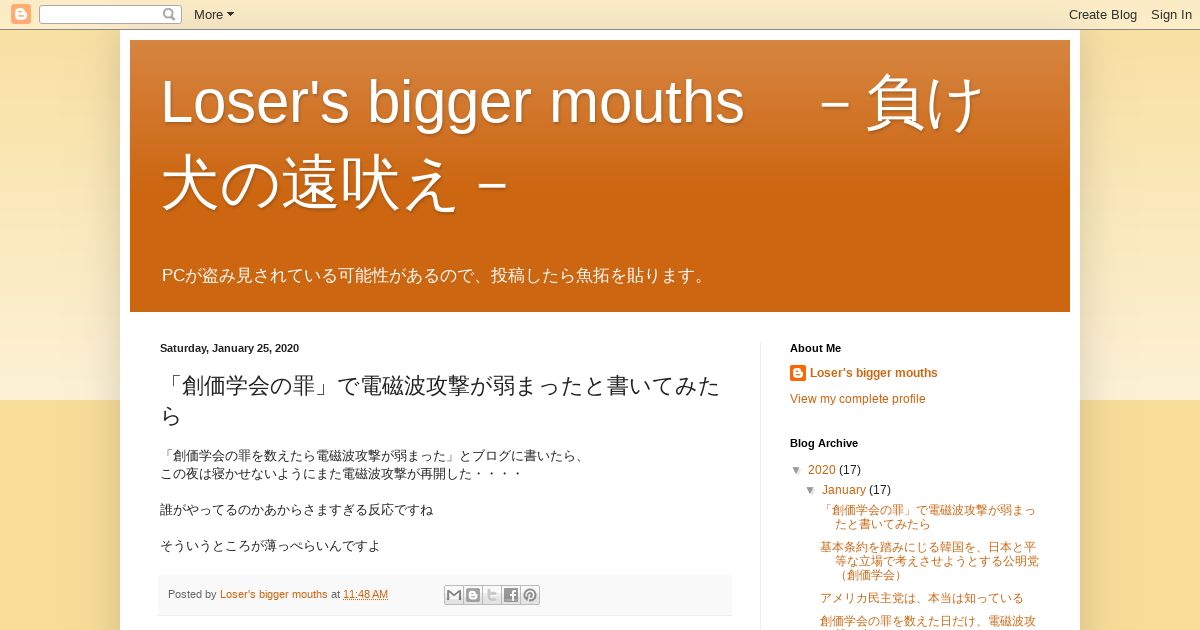Click the search magnifier icon in navbar
This screenshot has height=630, width=1200.
point(169,14)
